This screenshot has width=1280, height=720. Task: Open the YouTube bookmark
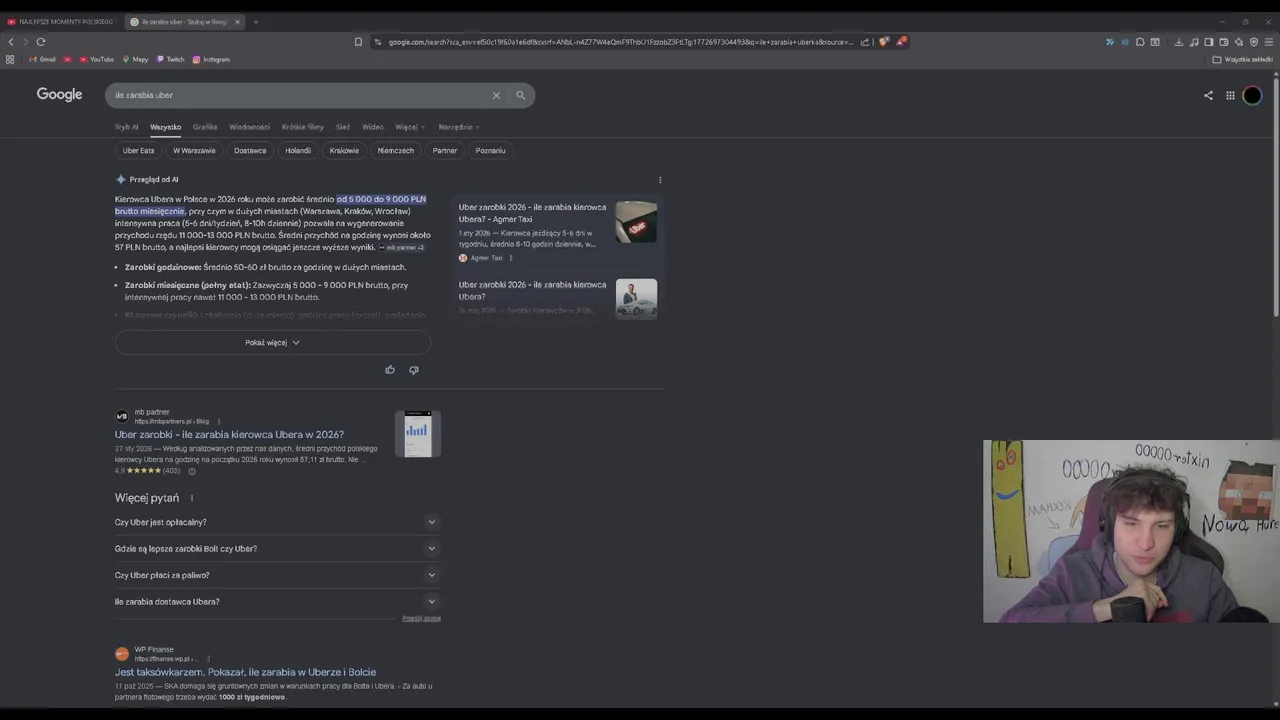[97, 59]
